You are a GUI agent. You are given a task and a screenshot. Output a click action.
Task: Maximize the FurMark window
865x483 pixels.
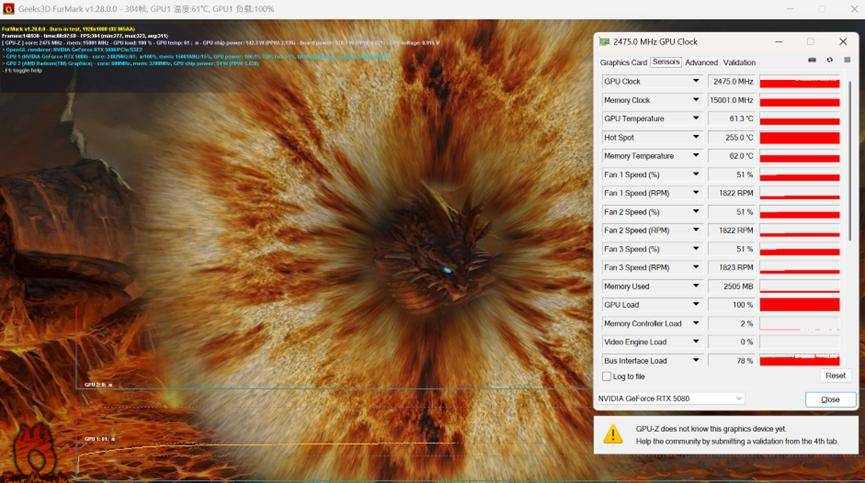point(821,9)
